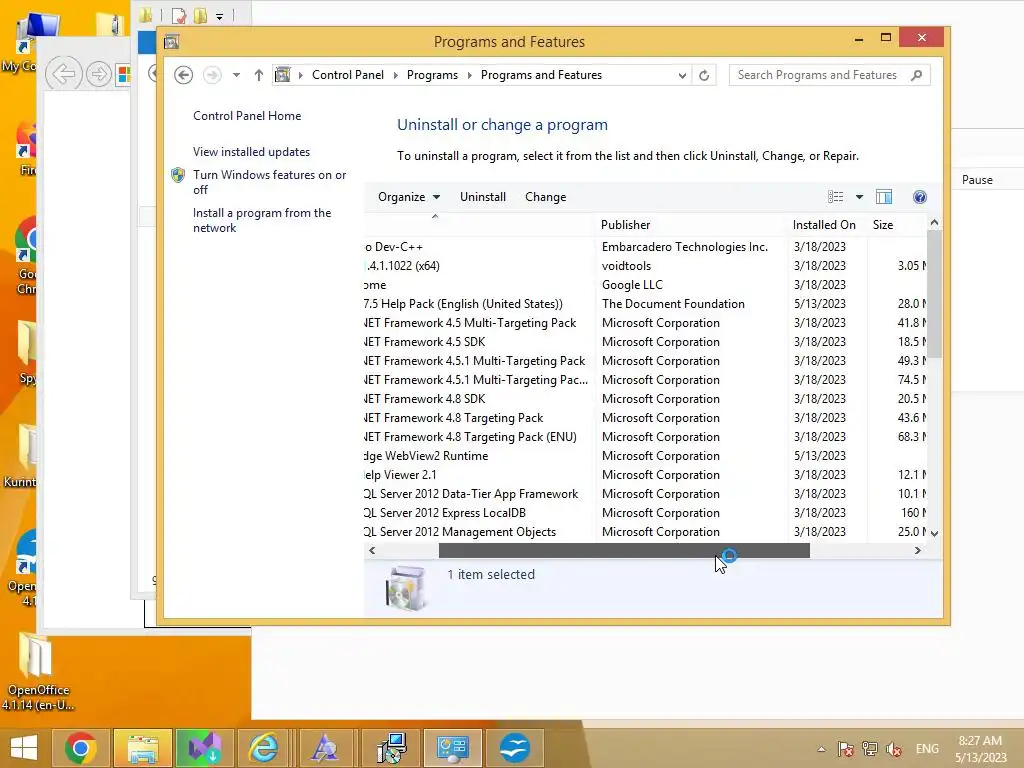1024x768 pixels.
Task: Select the NET Framework 4.8 SDK row
Action: 645,398
